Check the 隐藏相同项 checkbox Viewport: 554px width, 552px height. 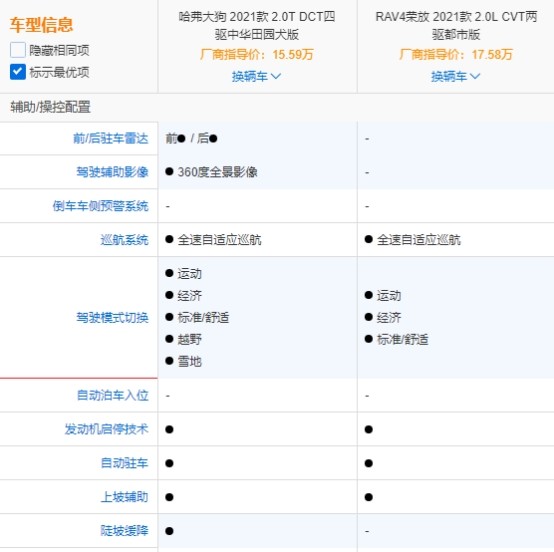18,50
